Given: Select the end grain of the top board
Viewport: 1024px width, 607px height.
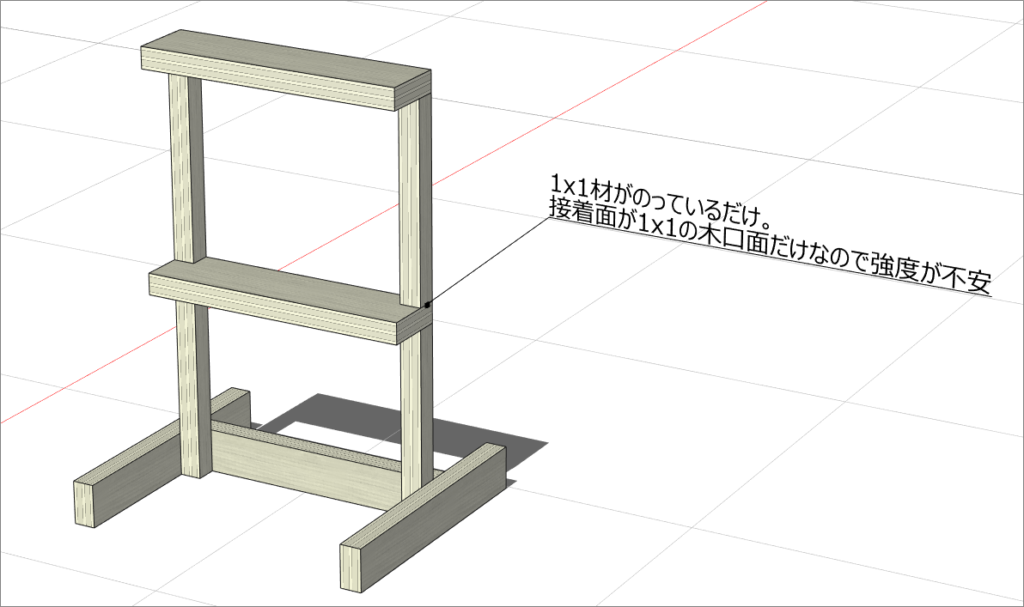Looking at the screenshot, I should click(x=415, y=90).
